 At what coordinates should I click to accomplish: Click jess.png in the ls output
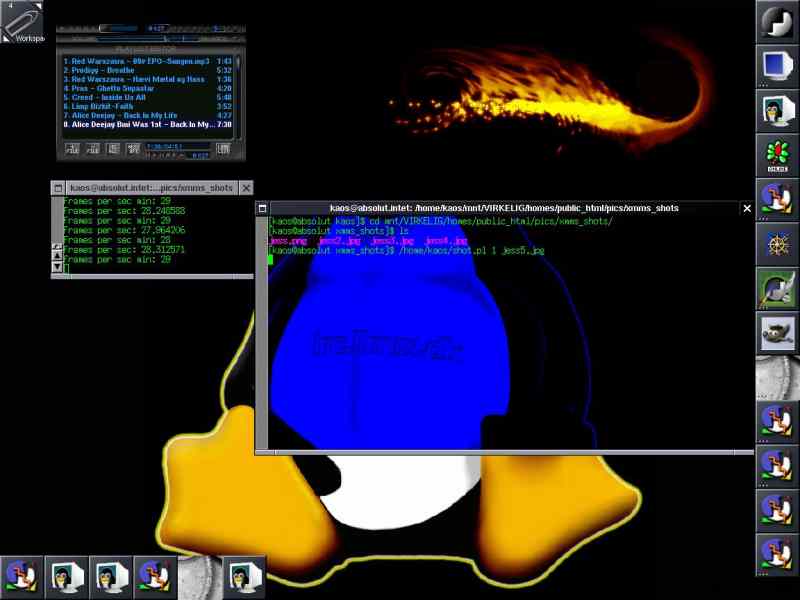[x=288, y=241]
